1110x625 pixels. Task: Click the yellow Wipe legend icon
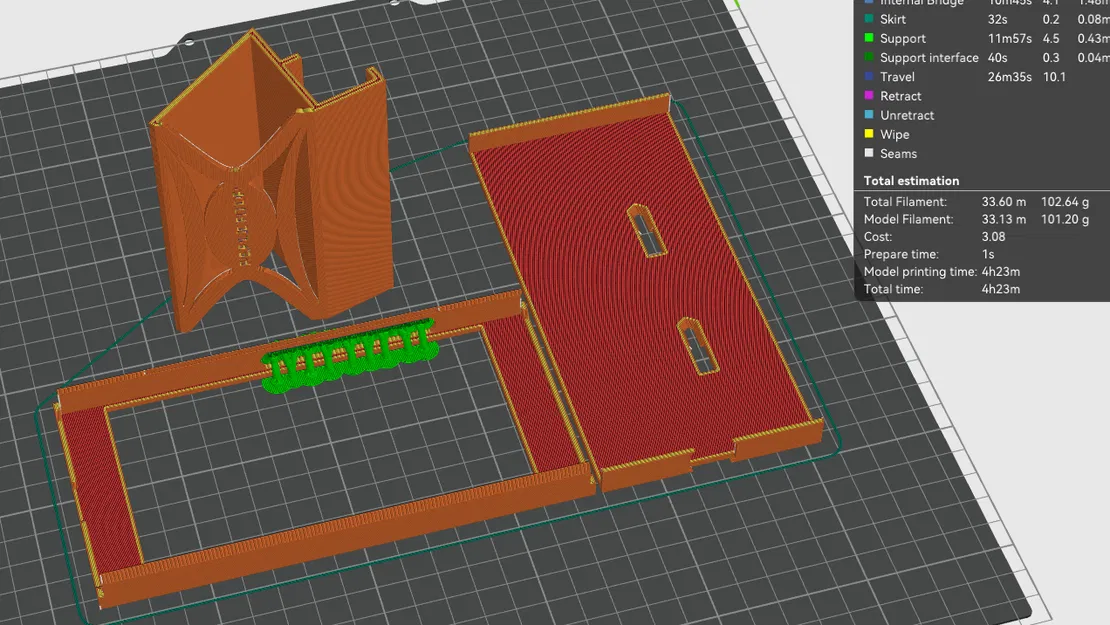tap(868, 133)
